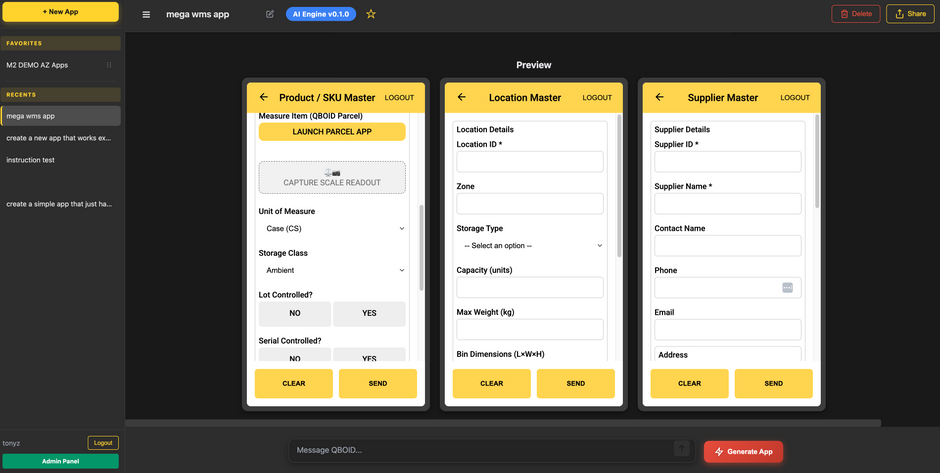Open the Unit of Measure dropdown
Screen dimensions: 940x473
coord(332,229)
